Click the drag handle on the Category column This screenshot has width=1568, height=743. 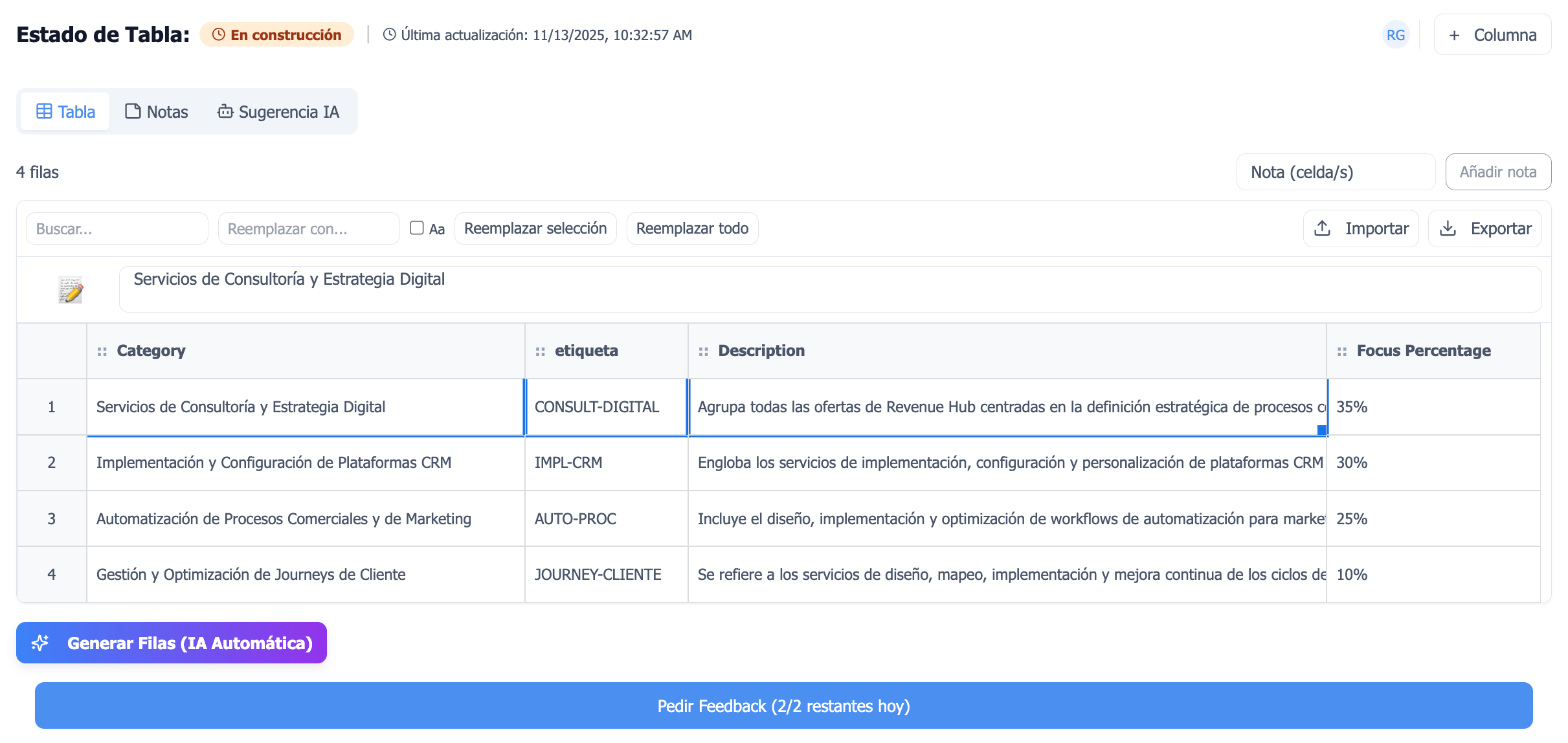pos(102,350)
